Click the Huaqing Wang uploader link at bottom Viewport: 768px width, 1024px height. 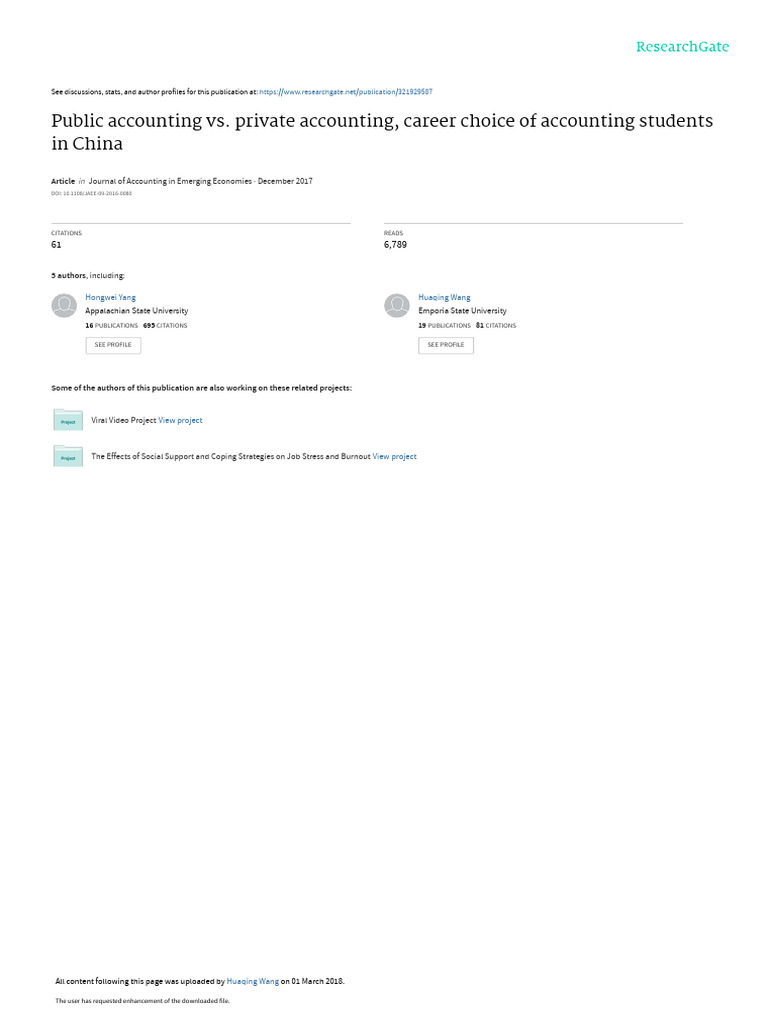pyautogui.click(x=253, y=981)
